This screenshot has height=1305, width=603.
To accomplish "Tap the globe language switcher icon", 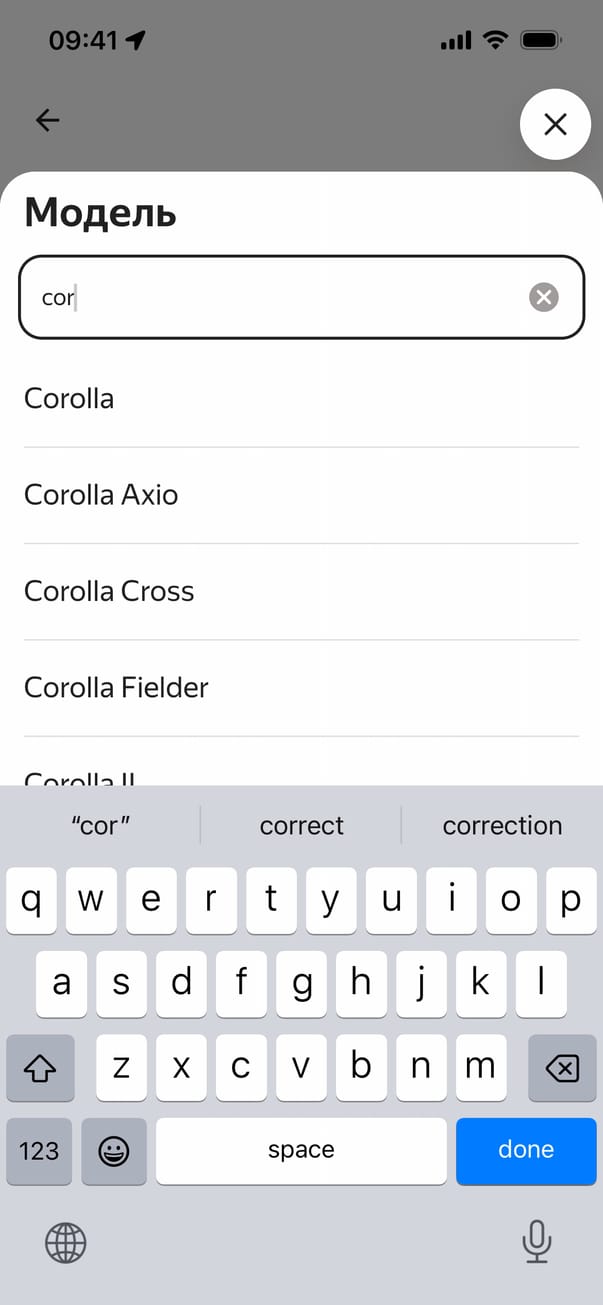I will pos(66,1243).
